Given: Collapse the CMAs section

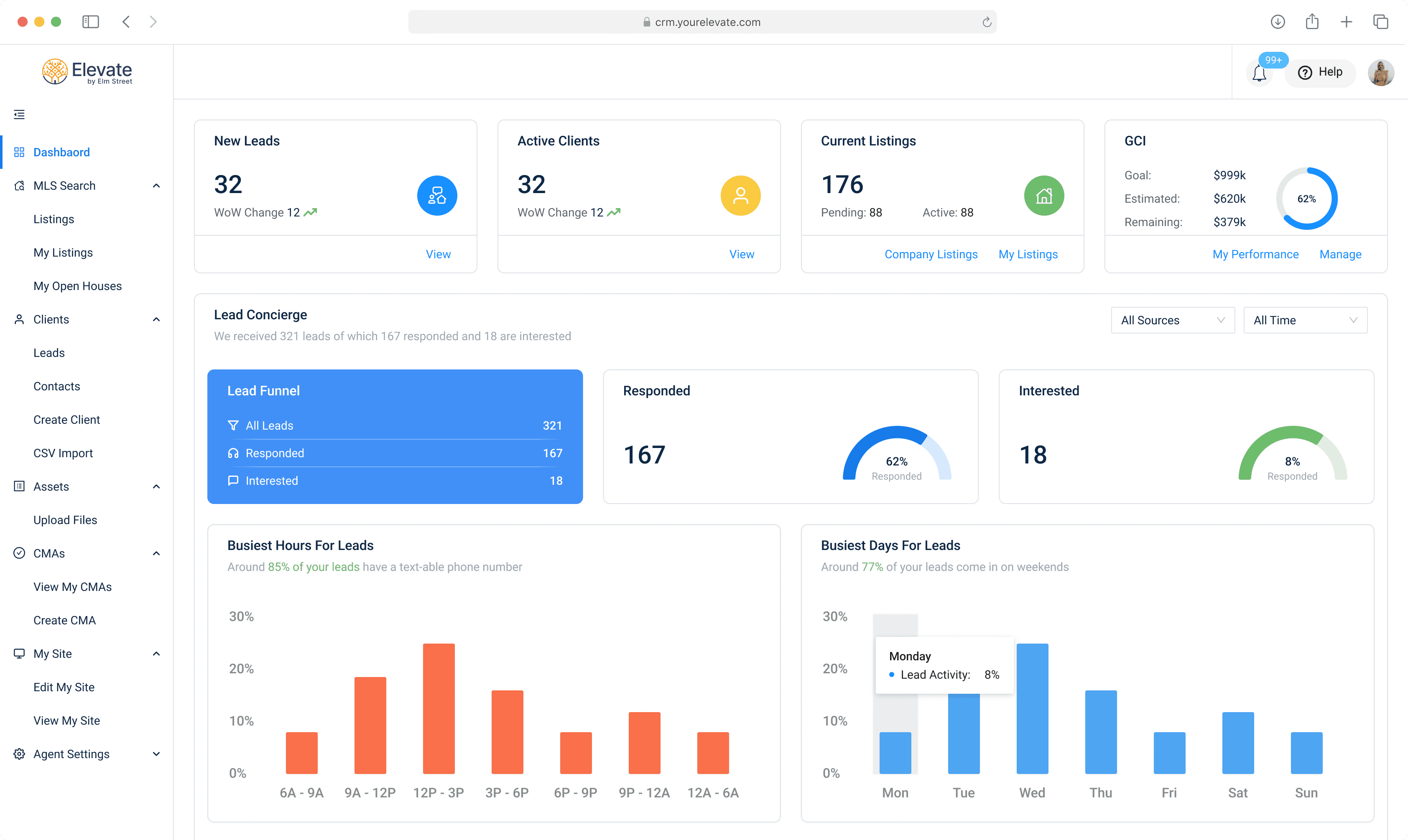Looking at the screenshot, I should point(156,553).
